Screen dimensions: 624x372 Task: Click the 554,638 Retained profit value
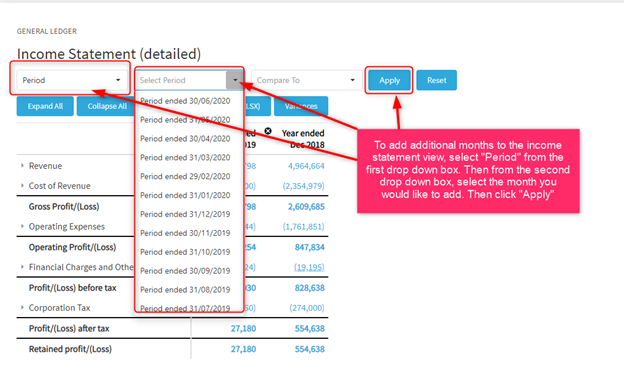click(x=310, y=349)
